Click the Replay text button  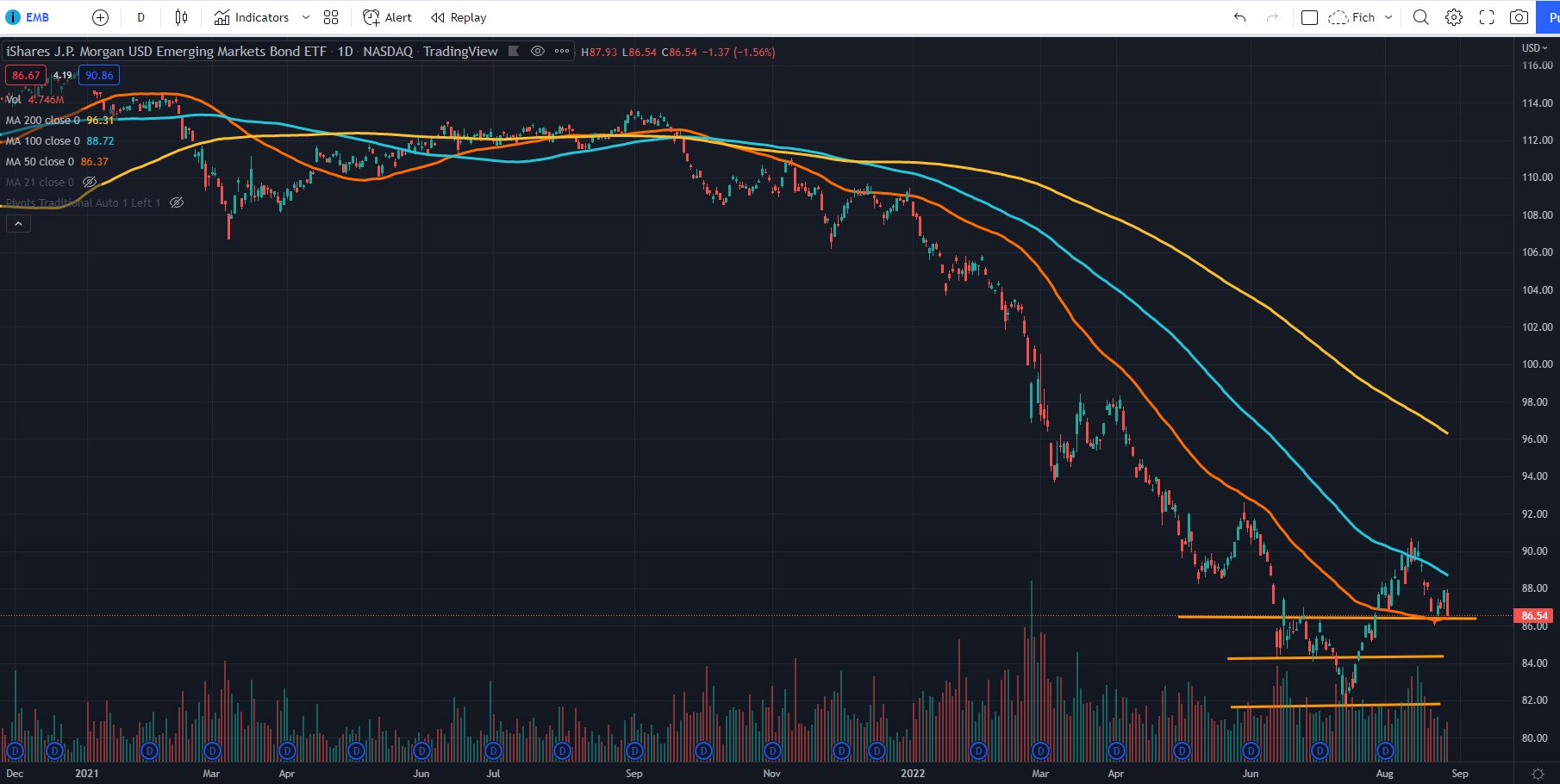(468, 17)
